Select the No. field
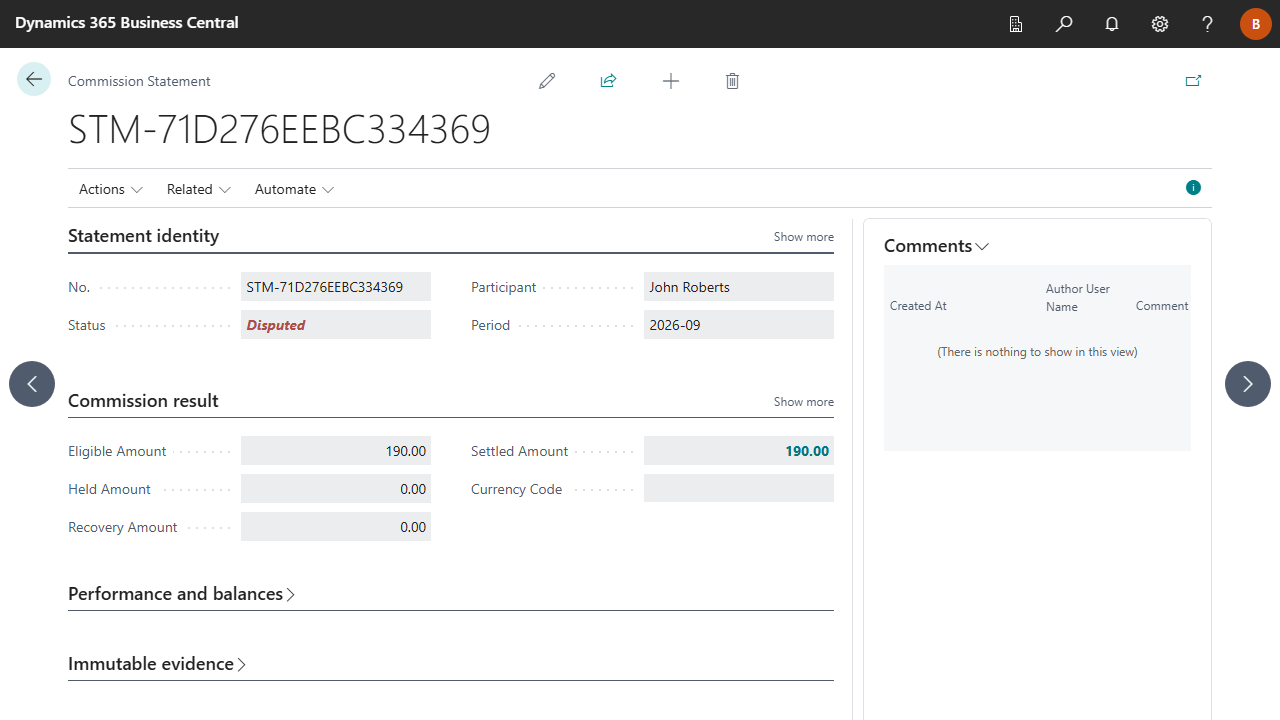 (336, 287)
